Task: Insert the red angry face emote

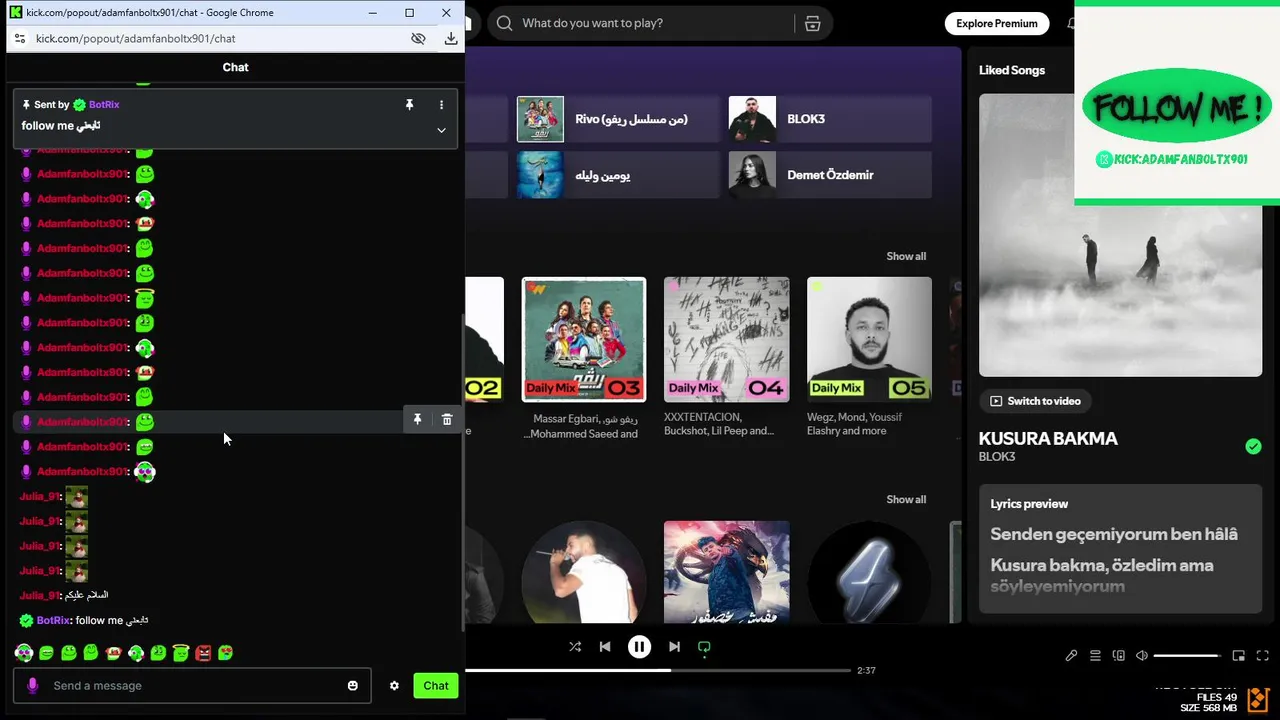Action: pos(203,653)
